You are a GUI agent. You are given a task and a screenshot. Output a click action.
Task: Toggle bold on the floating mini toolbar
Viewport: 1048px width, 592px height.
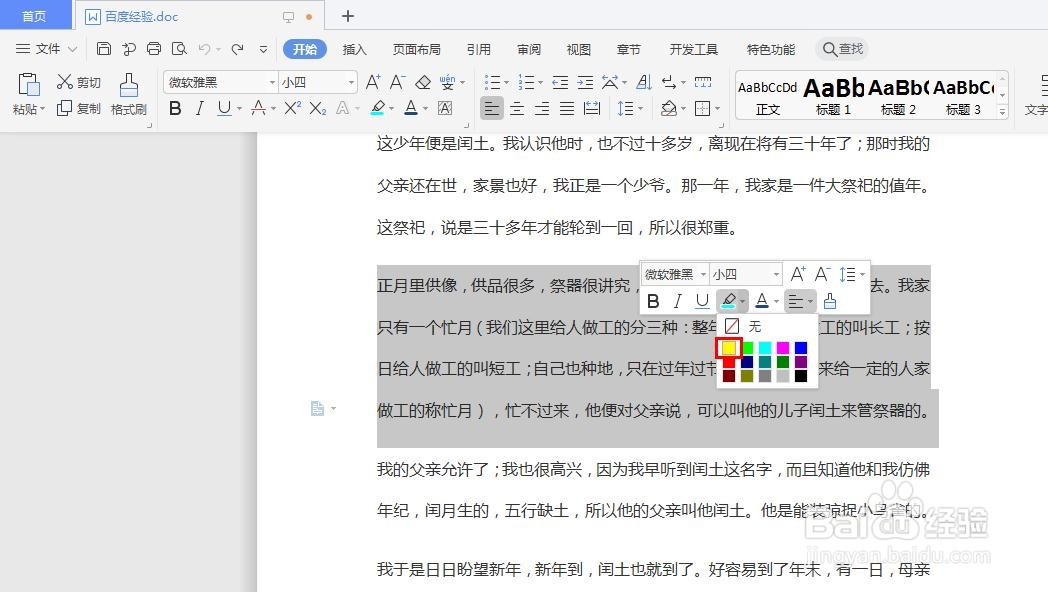tap(653, 301)
